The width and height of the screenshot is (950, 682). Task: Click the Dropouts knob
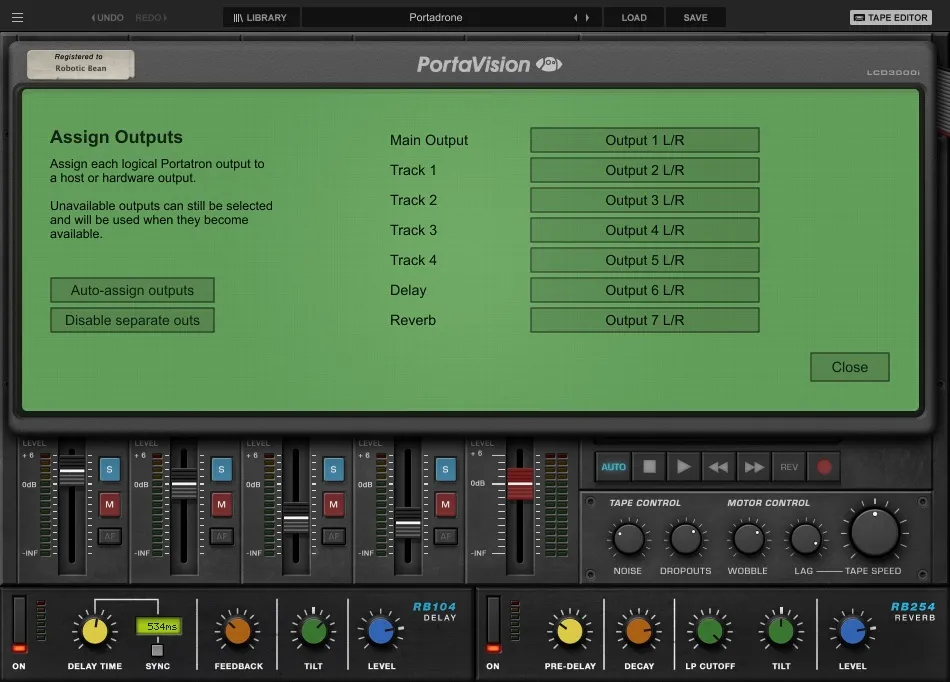point(686,540)
